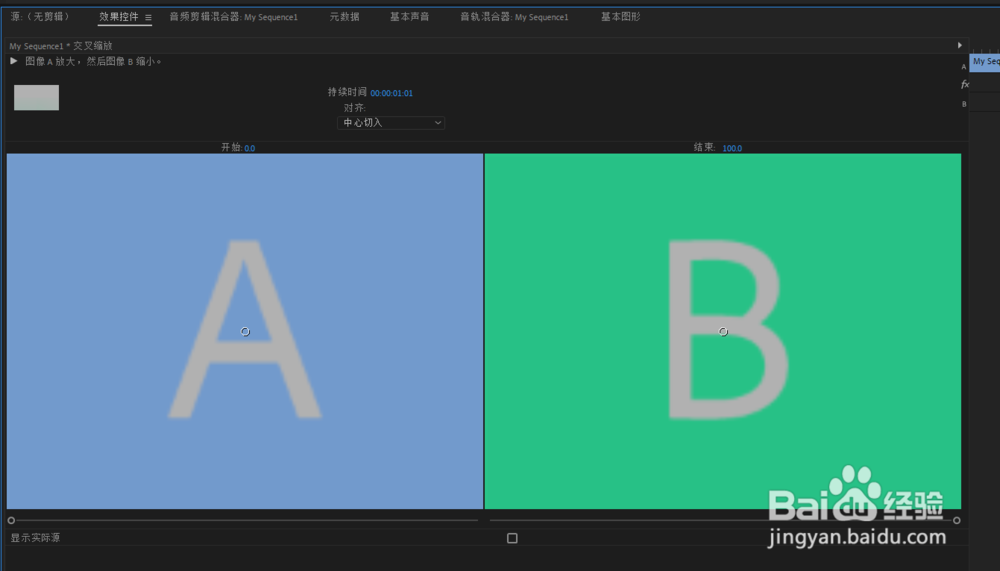The width and height of the screenshot is (1000, 571).
Task: Switch to the 基本图形 tab
Action: [x=620, y=17]
